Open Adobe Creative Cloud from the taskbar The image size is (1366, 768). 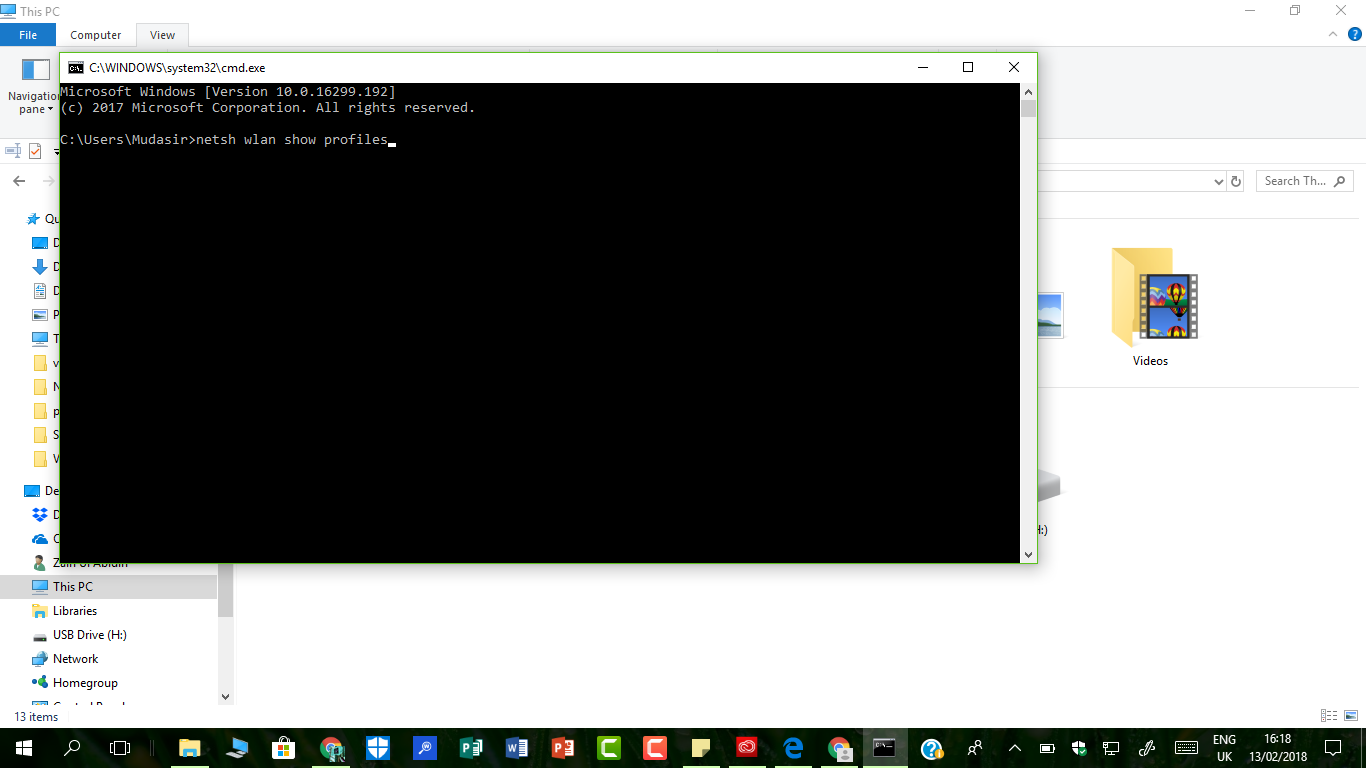click(x=746, y=747)
